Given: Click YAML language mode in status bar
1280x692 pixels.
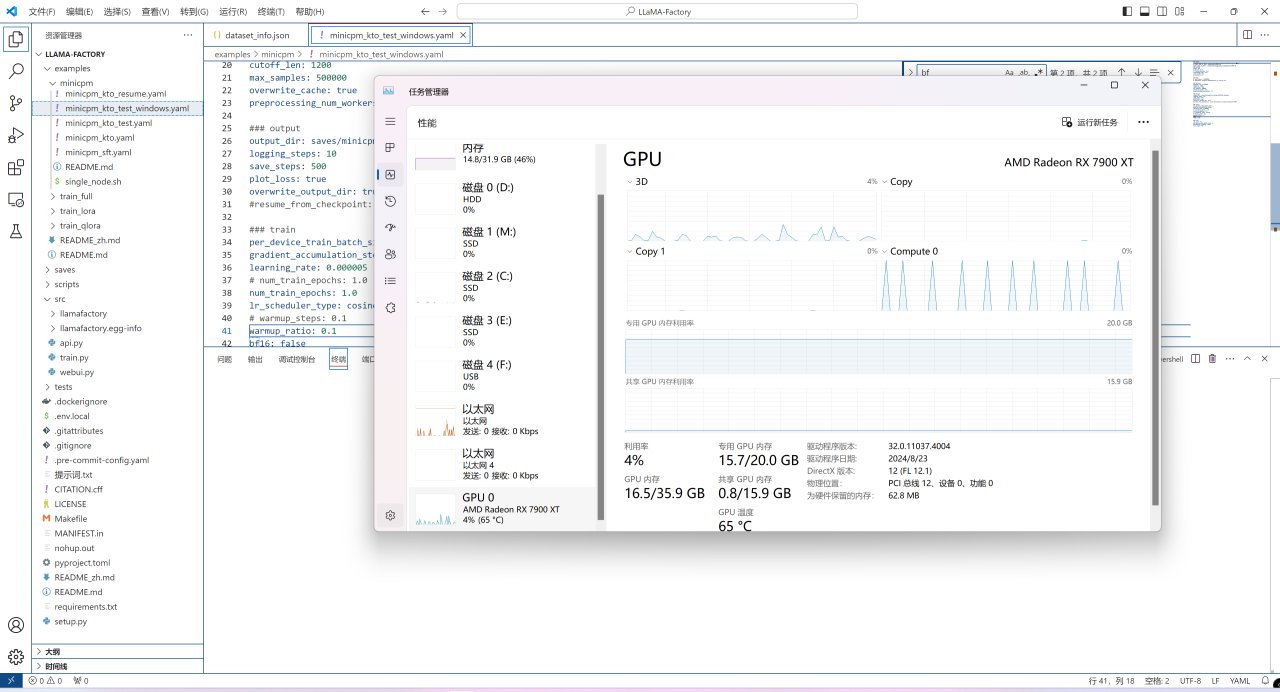Looking at the screenshot, I should tap(1240, 681).
